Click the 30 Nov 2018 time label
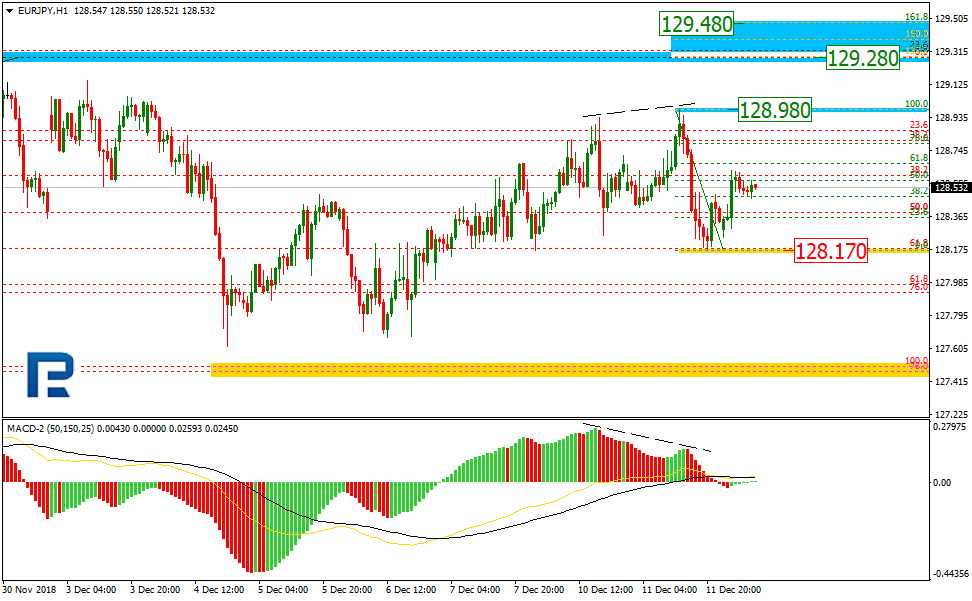The width and height of the screenshot is (972, 601). pos(29,589)
